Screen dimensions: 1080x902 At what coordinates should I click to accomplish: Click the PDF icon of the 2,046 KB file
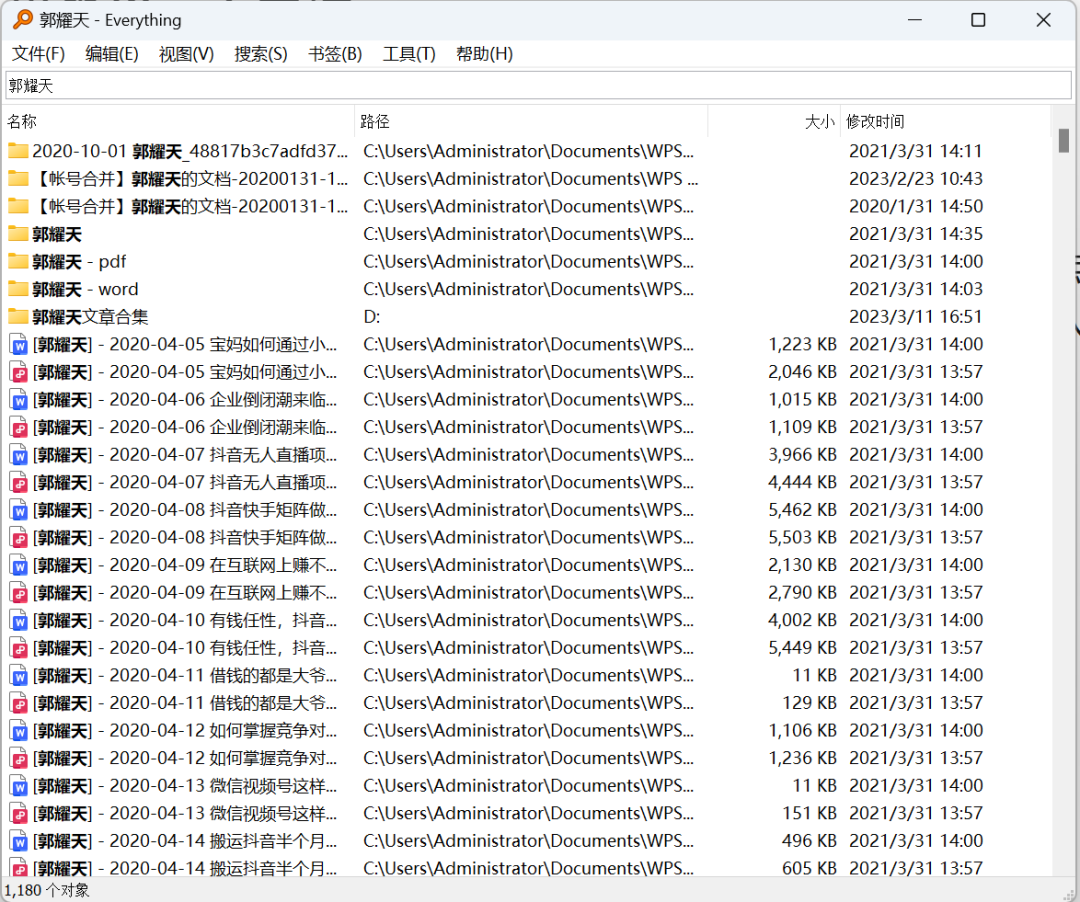(18, 372)
